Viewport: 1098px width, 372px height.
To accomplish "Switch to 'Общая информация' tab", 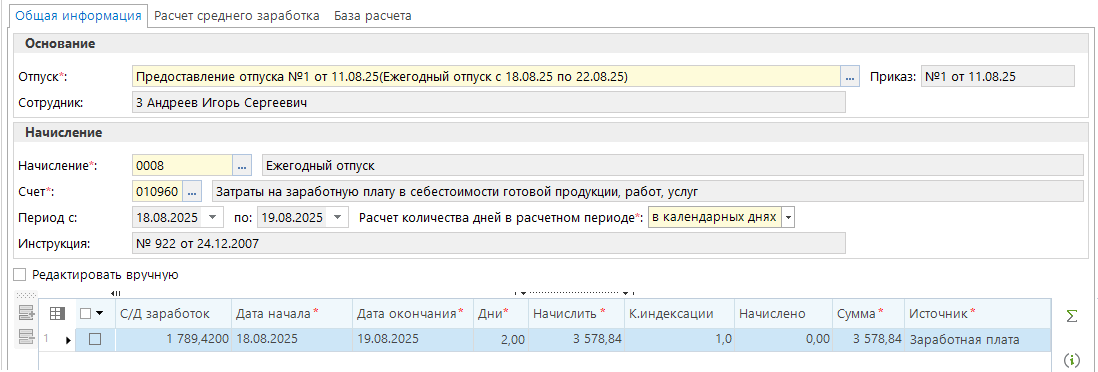I will [x=78, y=15].
